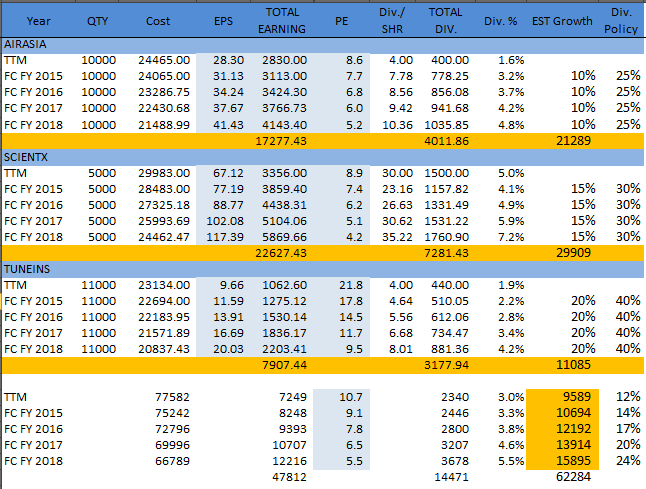Click the Cost column header
This screenshot has width=646, height=489.
(x=158, y=21)
